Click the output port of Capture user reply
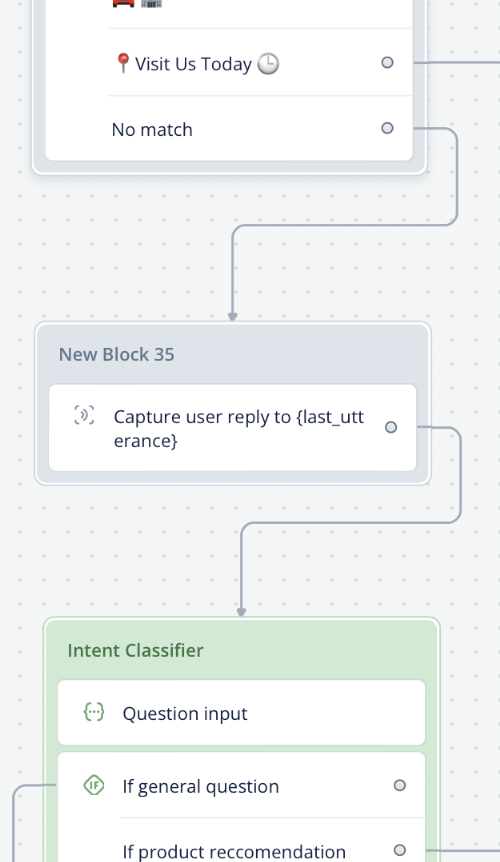 pyautogui.click(x=391, y=427)
